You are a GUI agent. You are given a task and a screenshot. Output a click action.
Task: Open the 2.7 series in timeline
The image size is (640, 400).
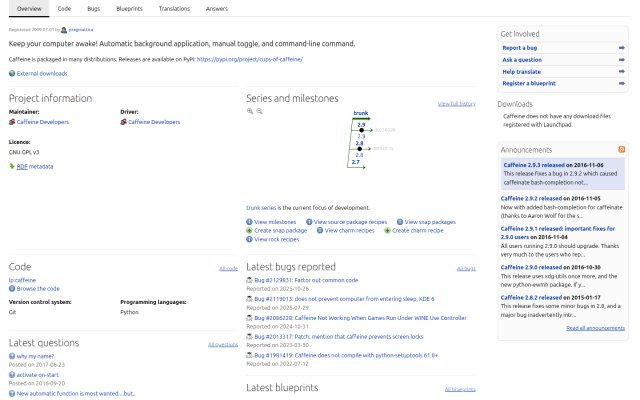(x=356, y=162)
